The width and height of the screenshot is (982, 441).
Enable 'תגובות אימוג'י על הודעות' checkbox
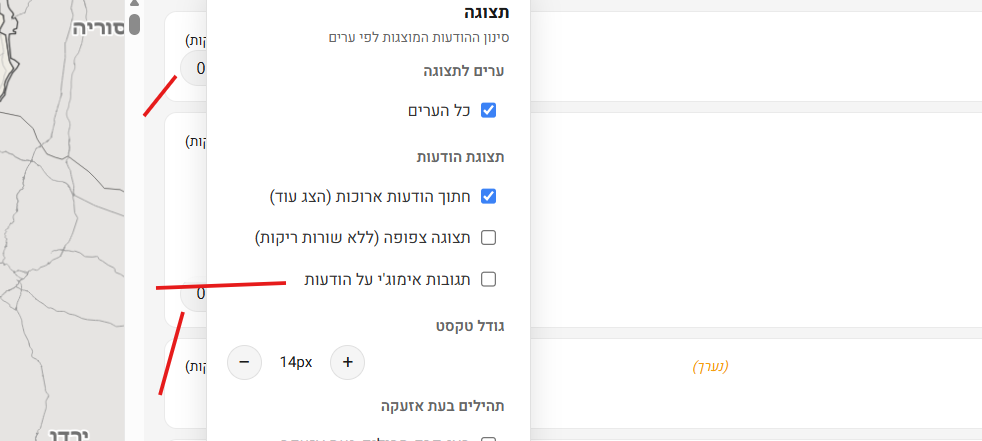click(x=489, y=279)
